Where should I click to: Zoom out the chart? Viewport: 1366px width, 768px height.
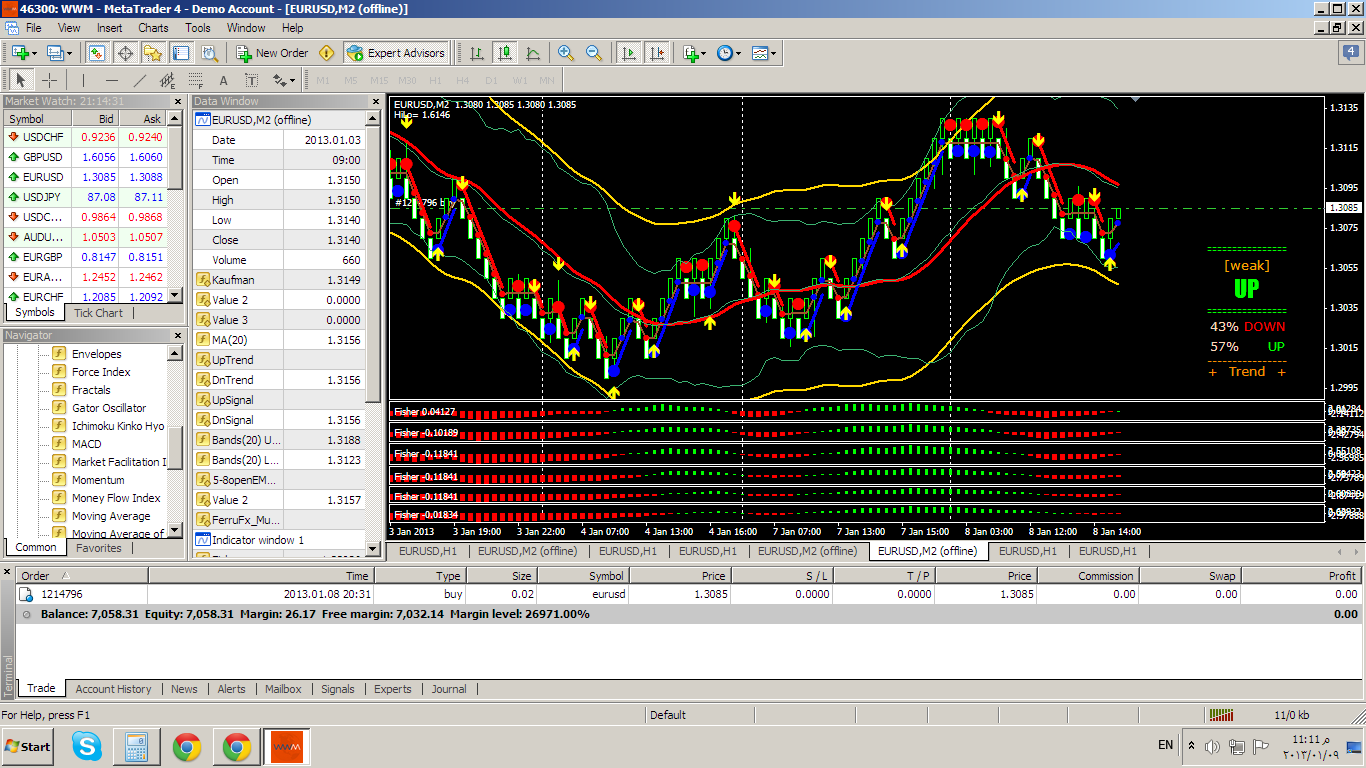point(594,53)
